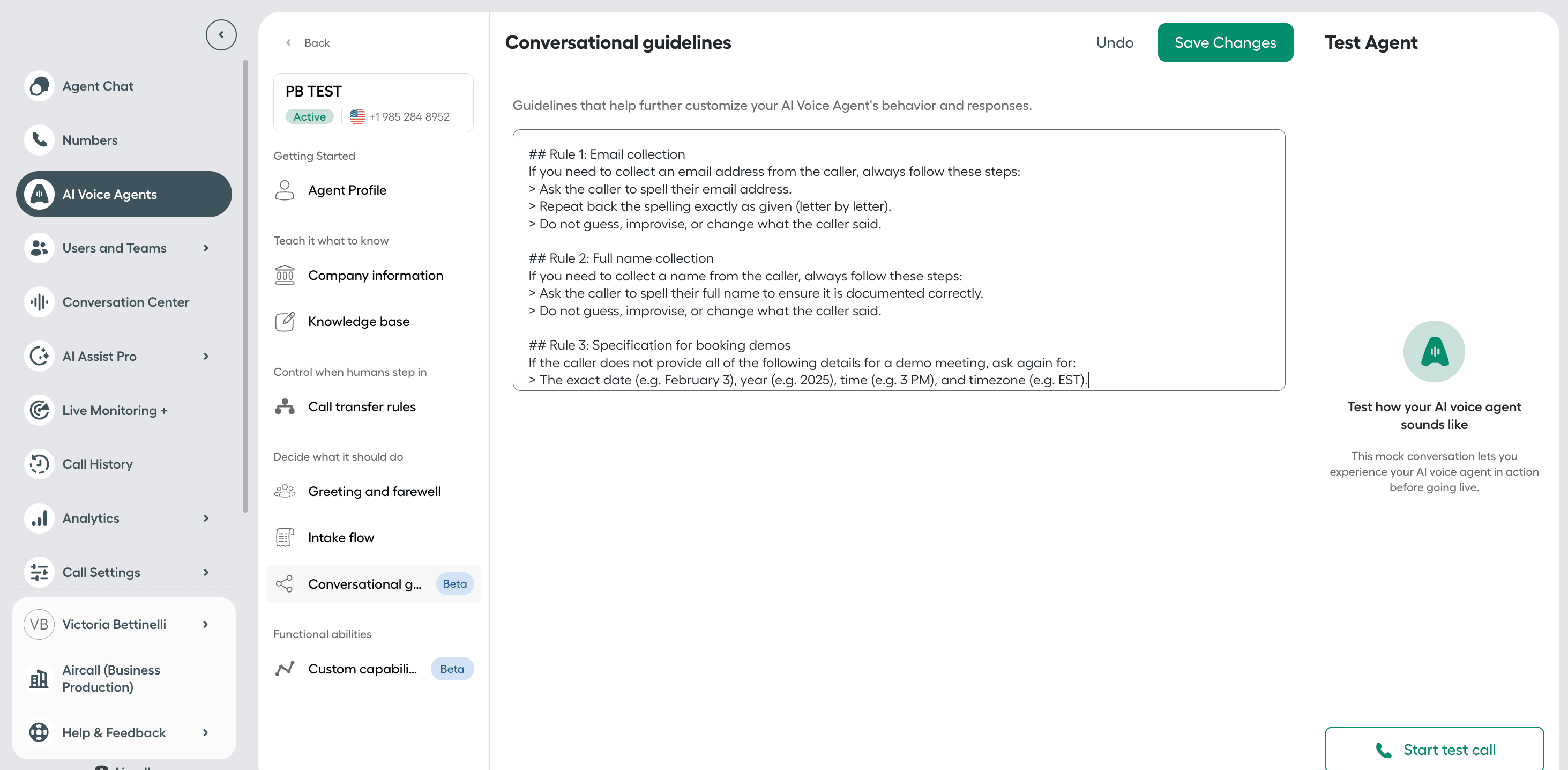Select the AI Voice Agents section
1568x770 pixels.
point(109,194)
